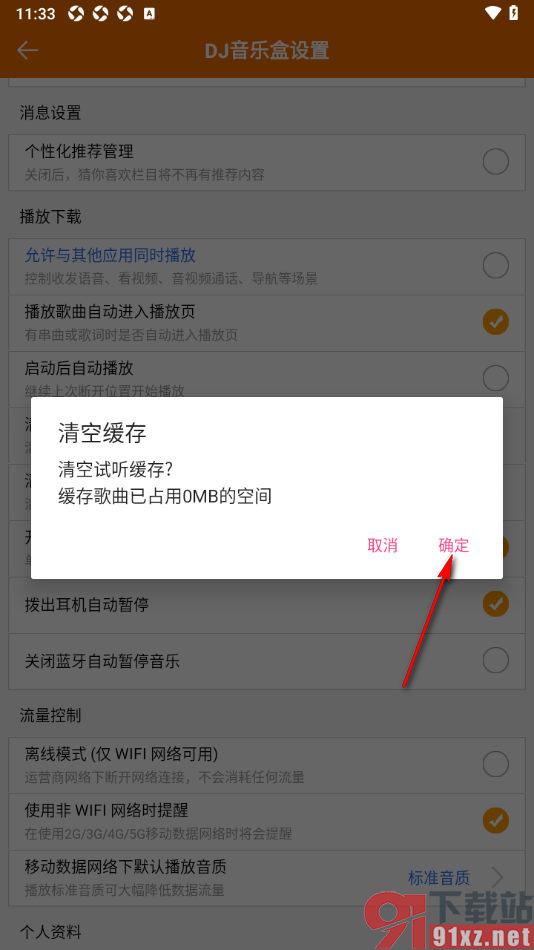Toggle 离线模式 checkbox

(495, 765)
